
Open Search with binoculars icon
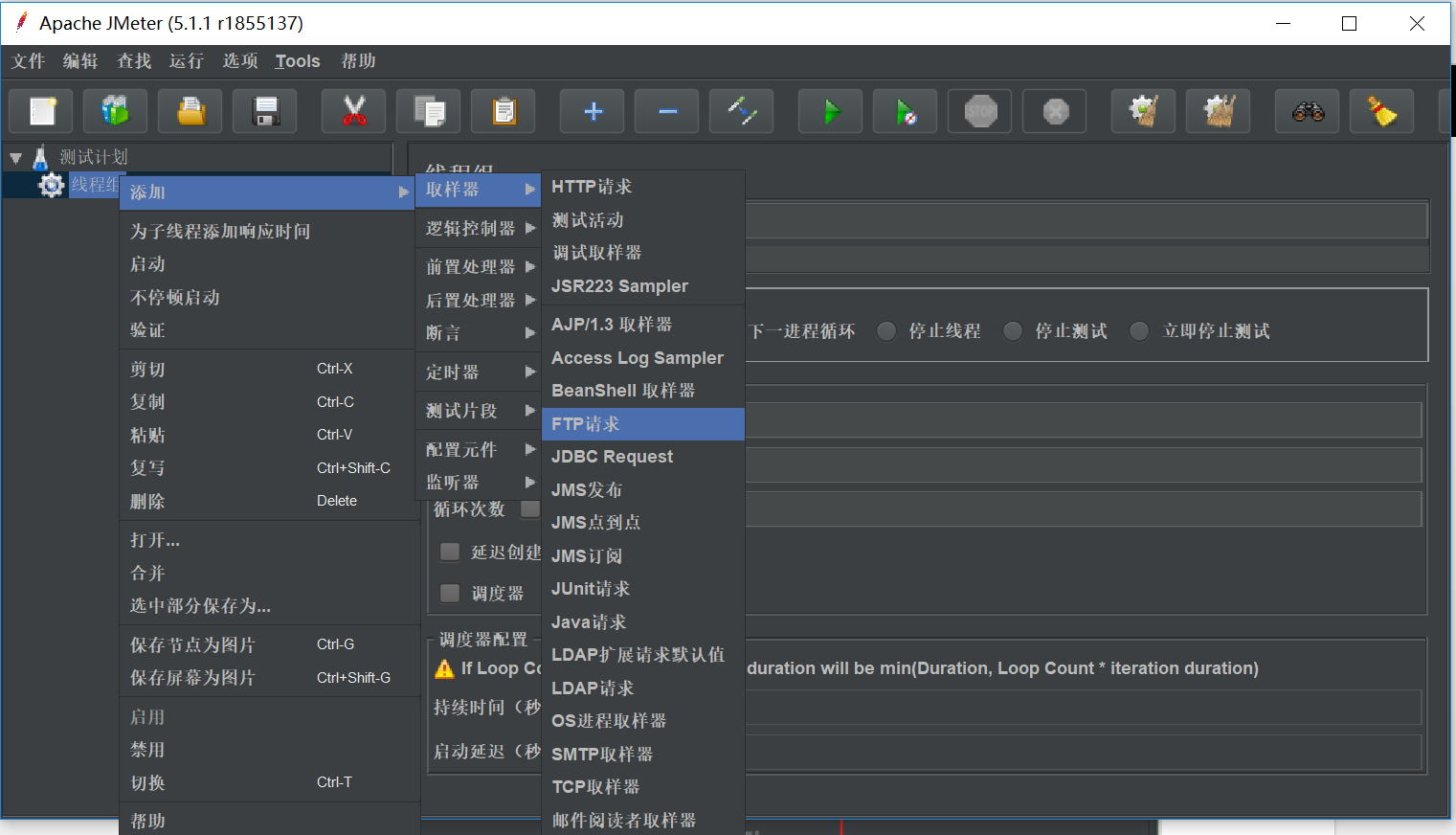(1308, 112)
